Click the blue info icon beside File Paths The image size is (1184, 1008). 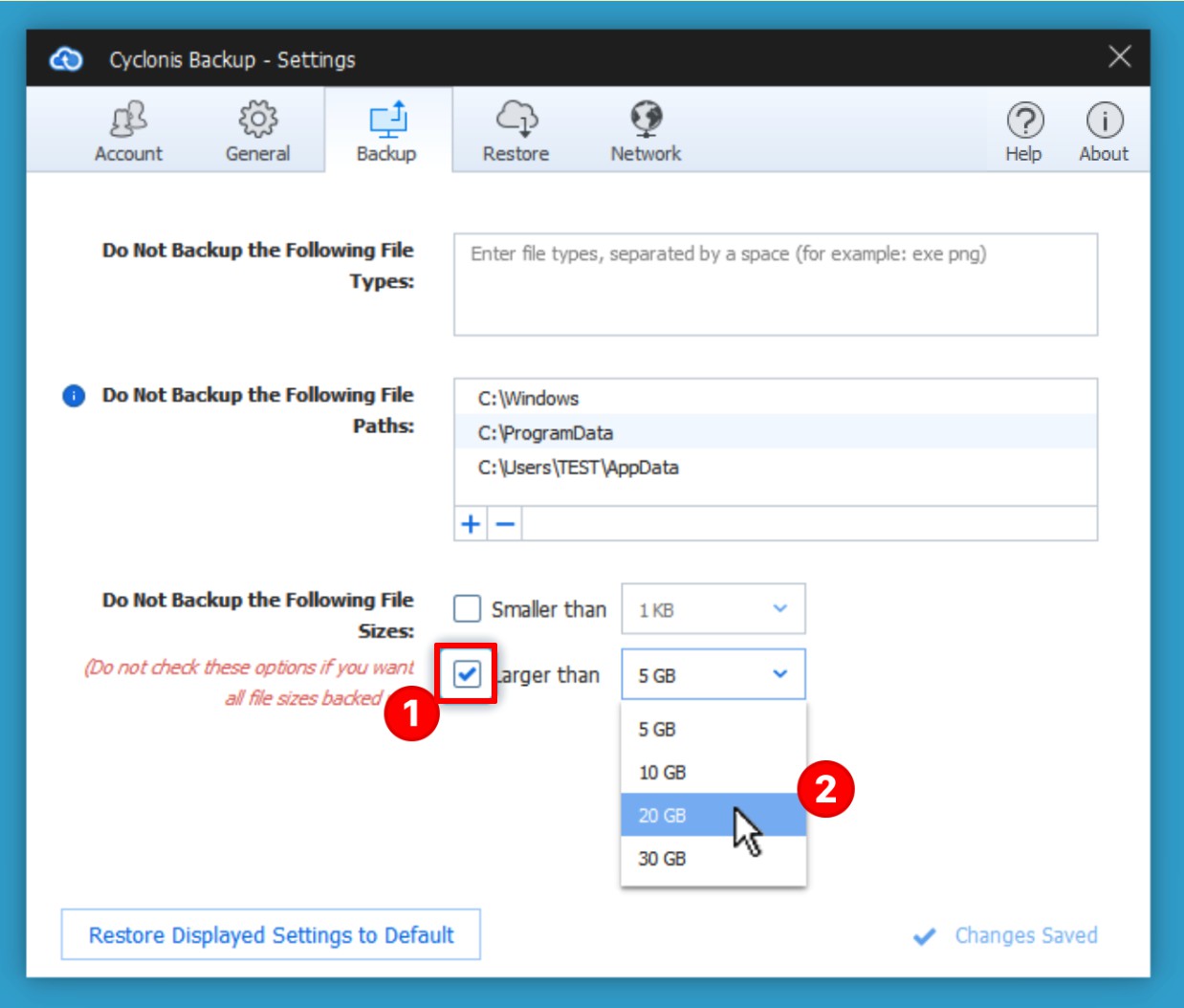click(74, 396)
